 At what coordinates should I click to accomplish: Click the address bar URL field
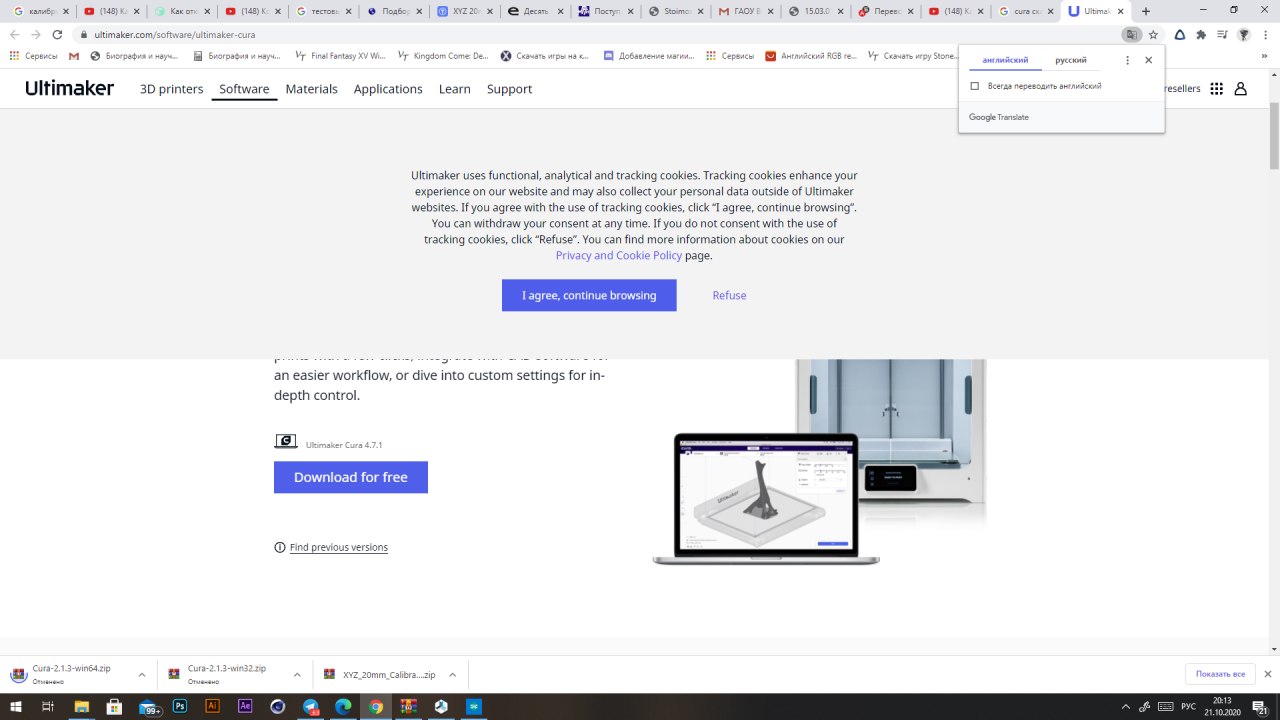(600, 34)
